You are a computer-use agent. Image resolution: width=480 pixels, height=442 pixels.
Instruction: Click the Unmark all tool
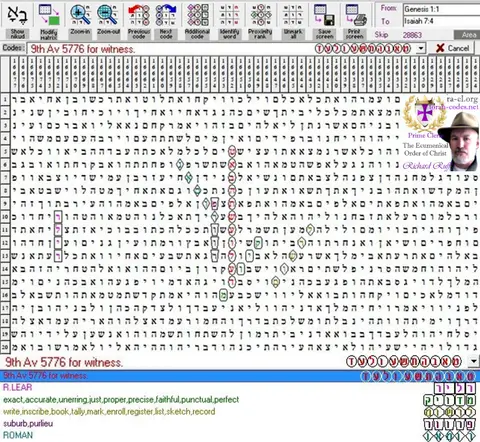point(293,21)
